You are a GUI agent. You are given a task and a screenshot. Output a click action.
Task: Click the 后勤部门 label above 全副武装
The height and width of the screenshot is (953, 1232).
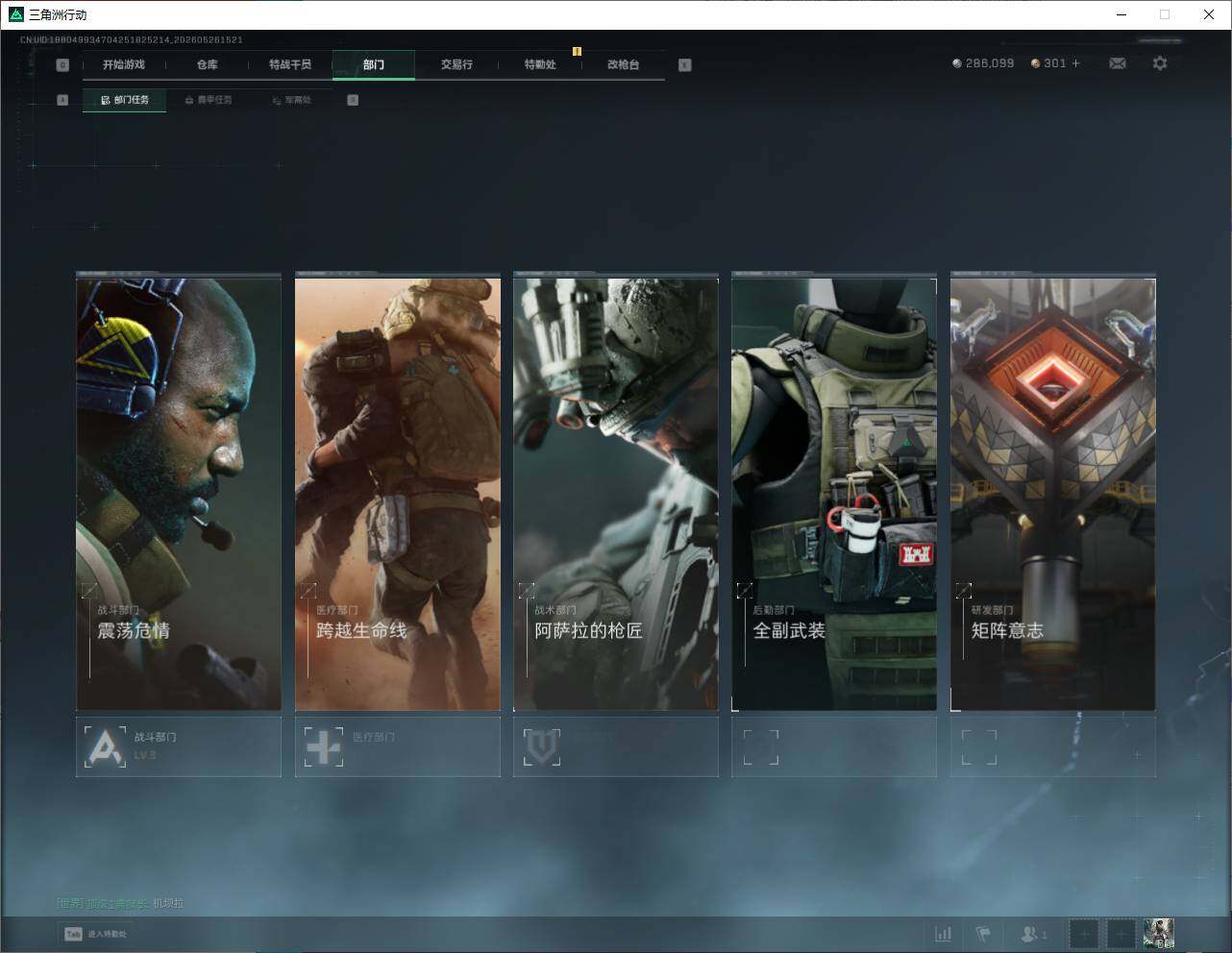(774, 610)
